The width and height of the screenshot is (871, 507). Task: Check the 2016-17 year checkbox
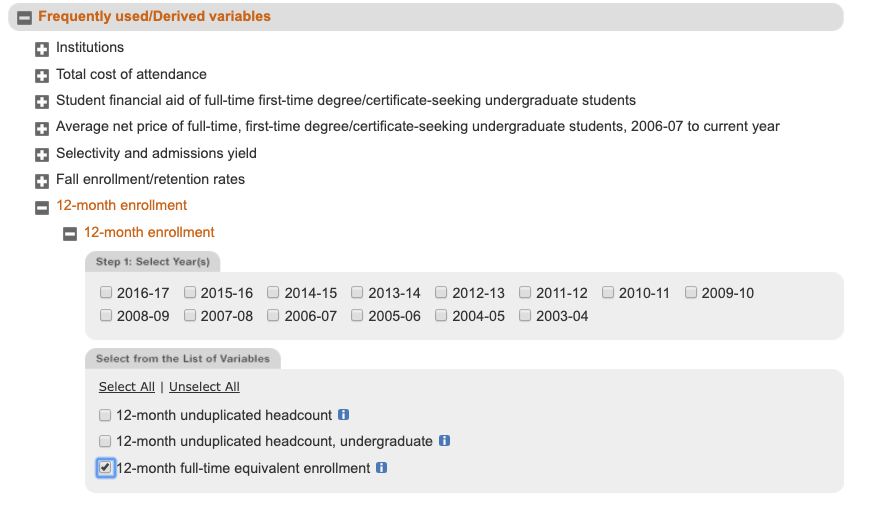click(x=106, y=292)
